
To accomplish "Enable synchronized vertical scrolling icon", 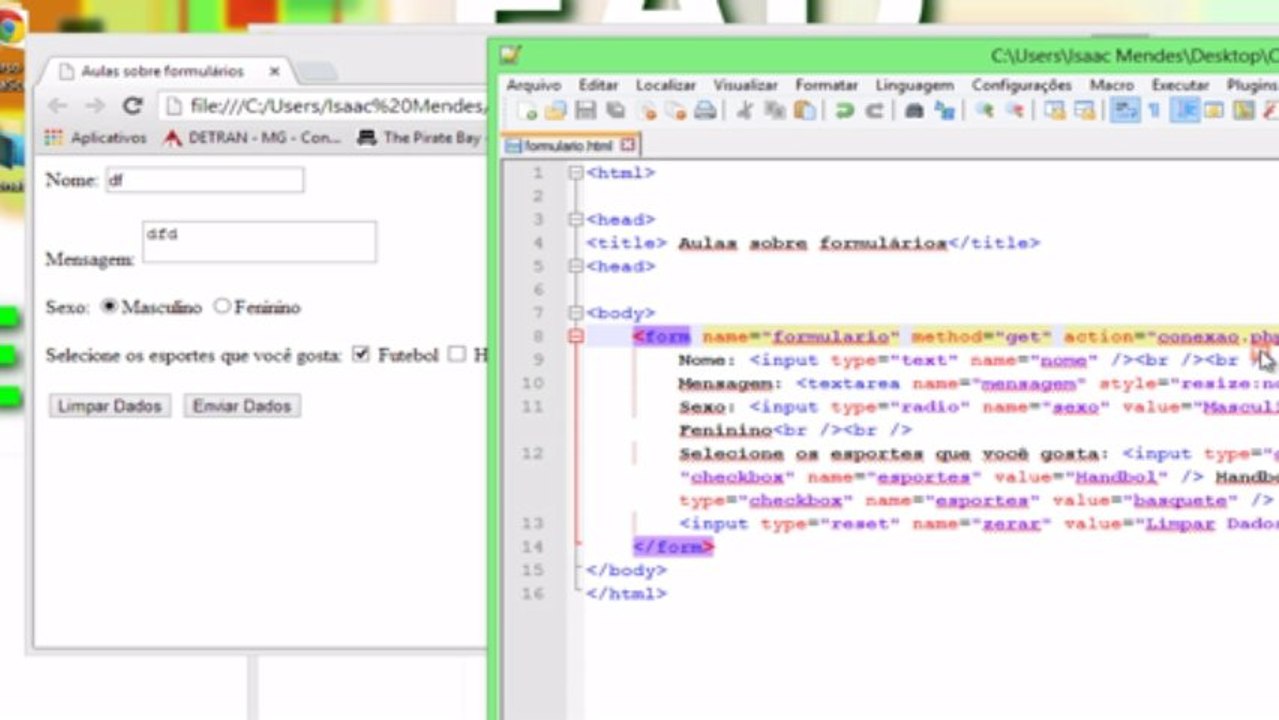I will point(1055,110).
